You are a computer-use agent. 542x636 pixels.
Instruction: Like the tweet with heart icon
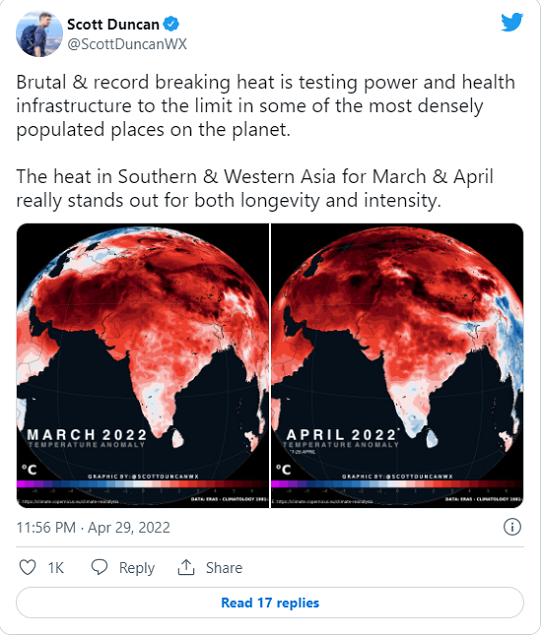click(28, 567)
